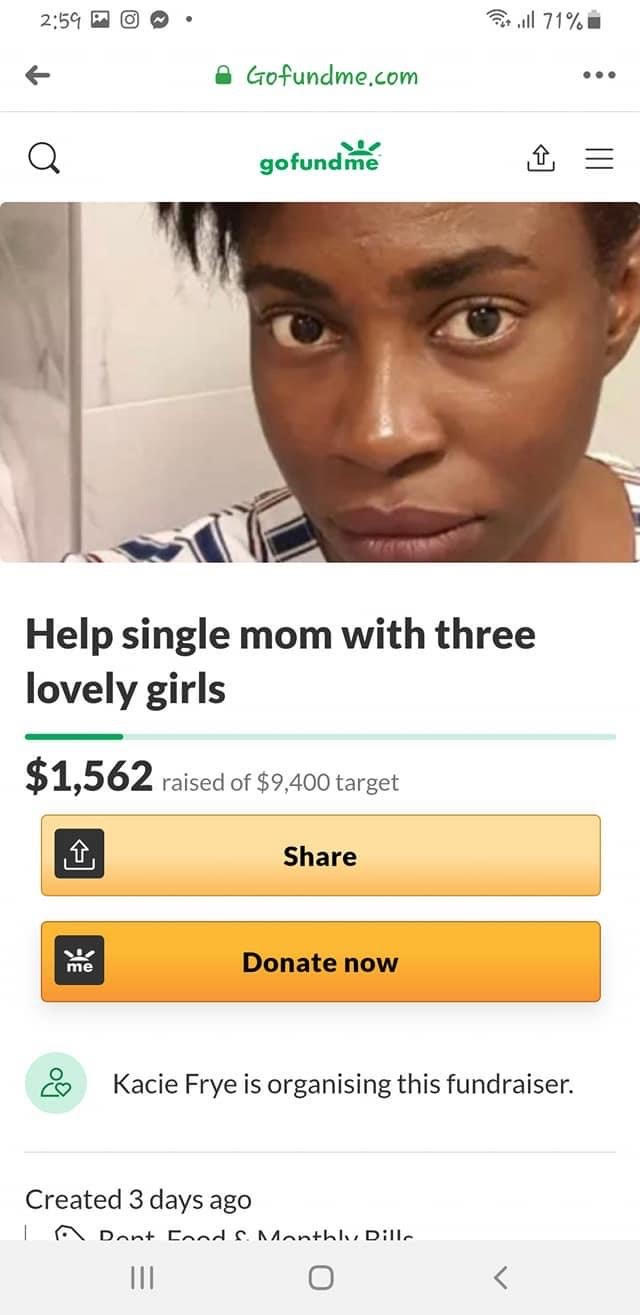640x1315 pixels.
Task: Open the hamburger navigation menu
Action: 599,157
